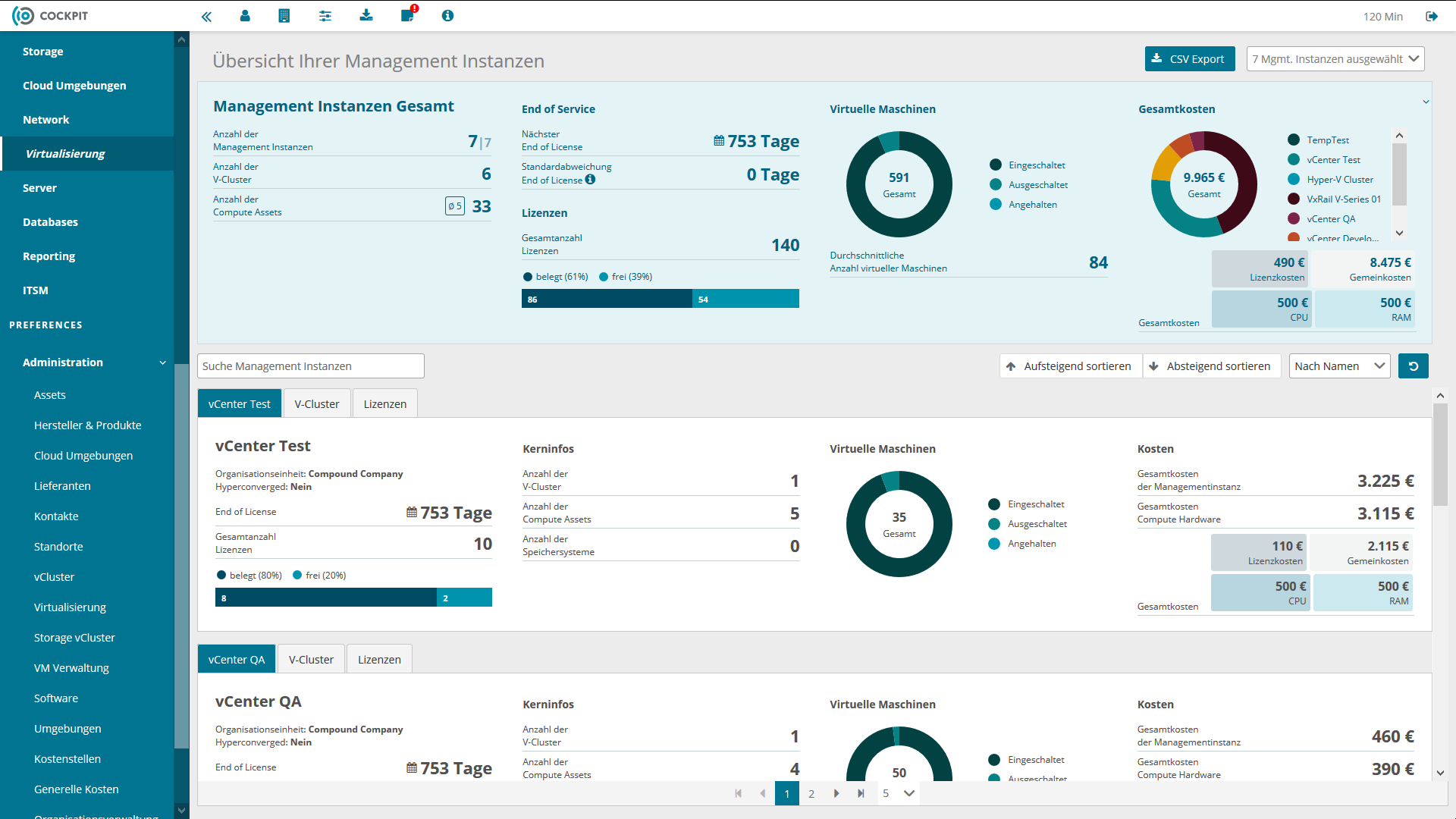Click the download icon in top bar

(366, 16)
